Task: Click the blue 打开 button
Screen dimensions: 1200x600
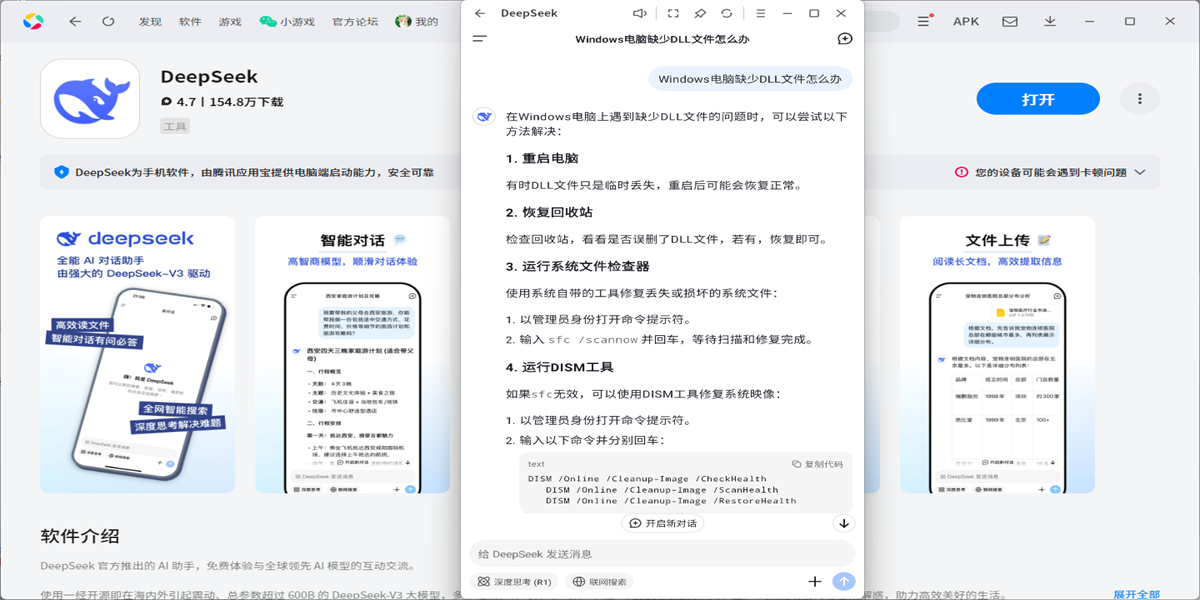Action: tap(1037, 99)
